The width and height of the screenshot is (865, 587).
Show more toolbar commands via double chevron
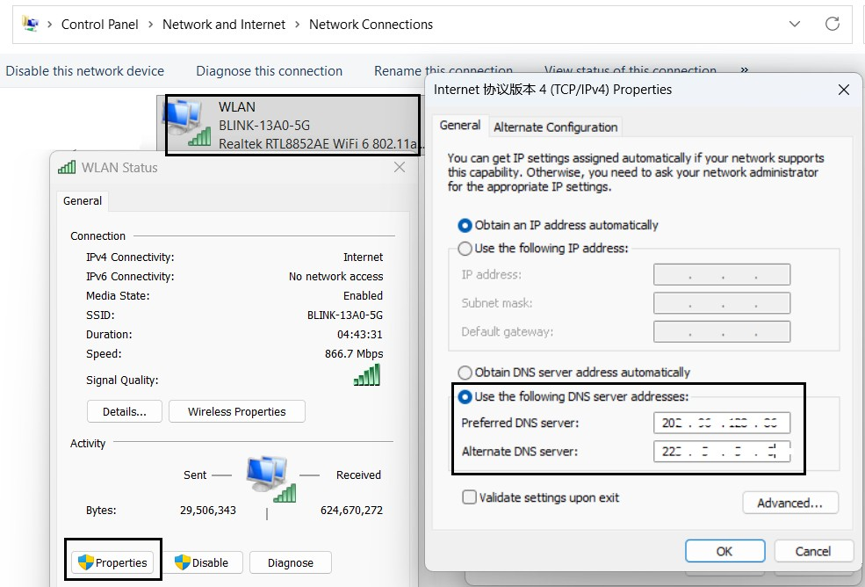[x=744, y=70]
